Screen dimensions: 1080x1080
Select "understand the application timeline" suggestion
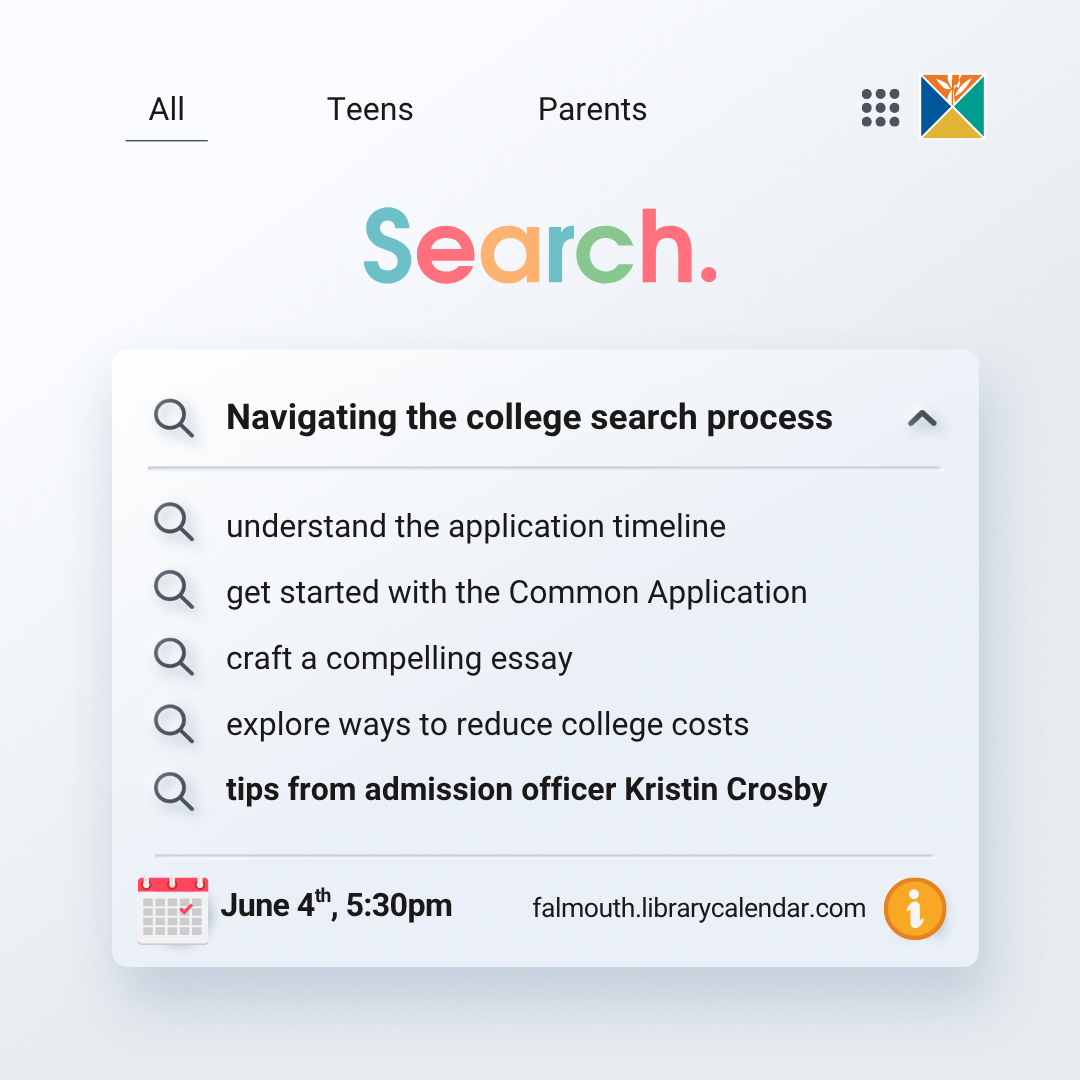click(x=476, y=526)
